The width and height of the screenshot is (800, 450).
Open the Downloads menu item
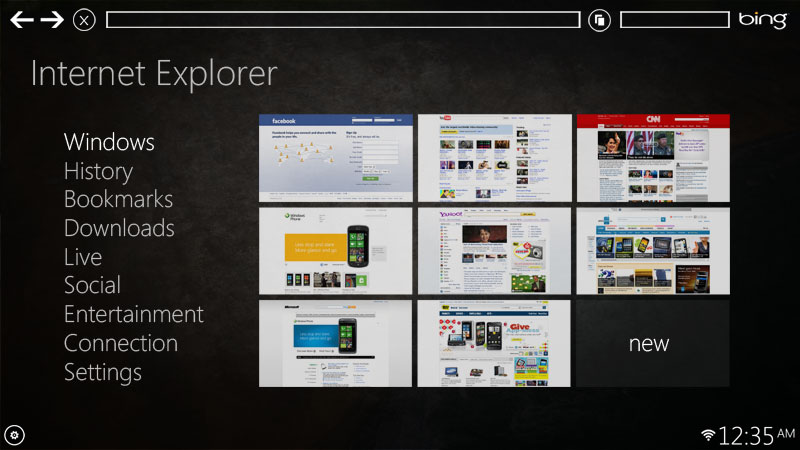(x=119, y=228)
